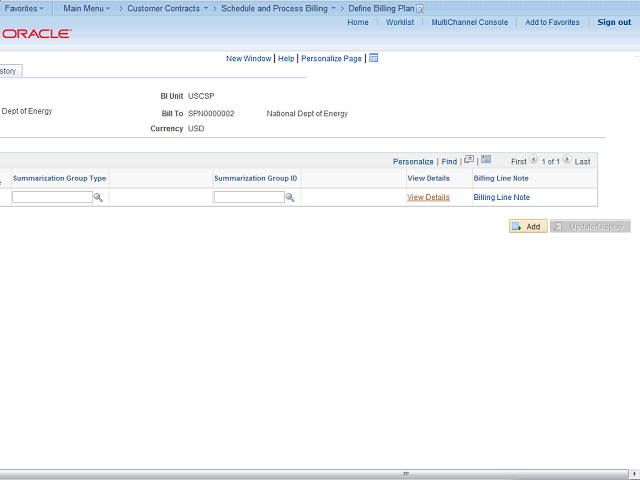Open lookup for Summarization Group Type

(98, 198)
